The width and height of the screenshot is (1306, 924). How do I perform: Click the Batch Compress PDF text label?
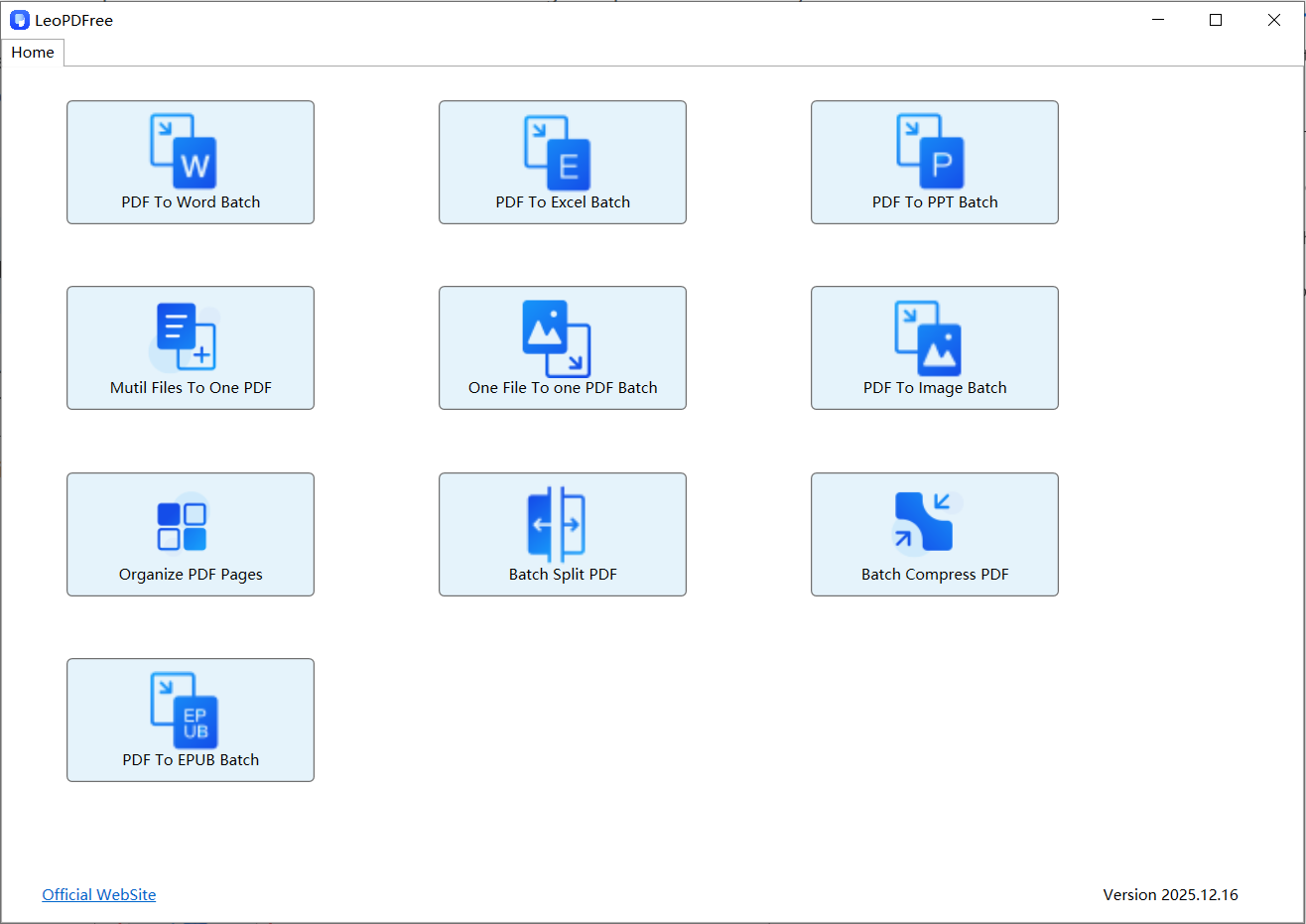click(x=934, y=574)
